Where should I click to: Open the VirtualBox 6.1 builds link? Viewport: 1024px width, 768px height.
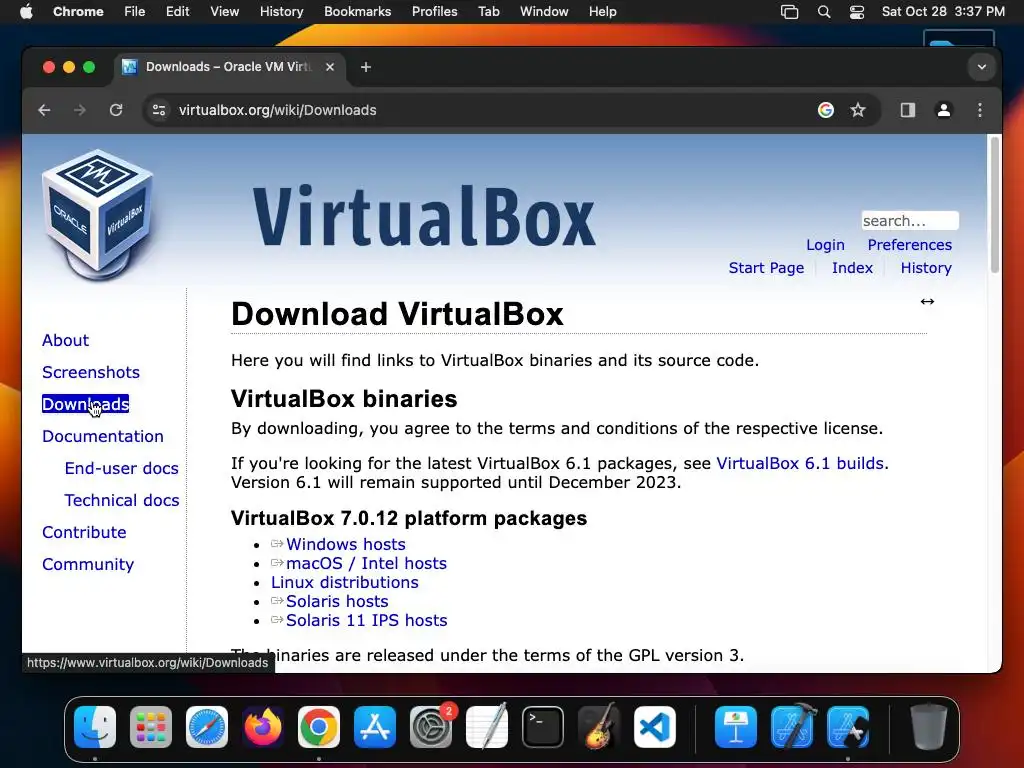click(x=800, y=463)
